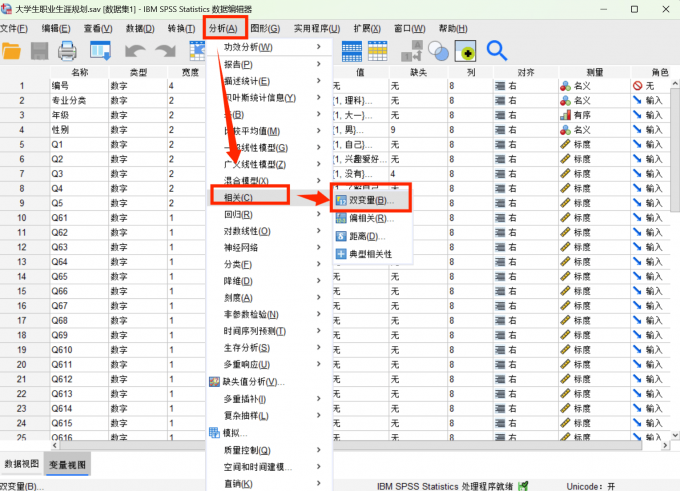Screen dimensions: 680x491
Task: Expand the 降维(D) submenu arrow
Action: click(319, 281)
